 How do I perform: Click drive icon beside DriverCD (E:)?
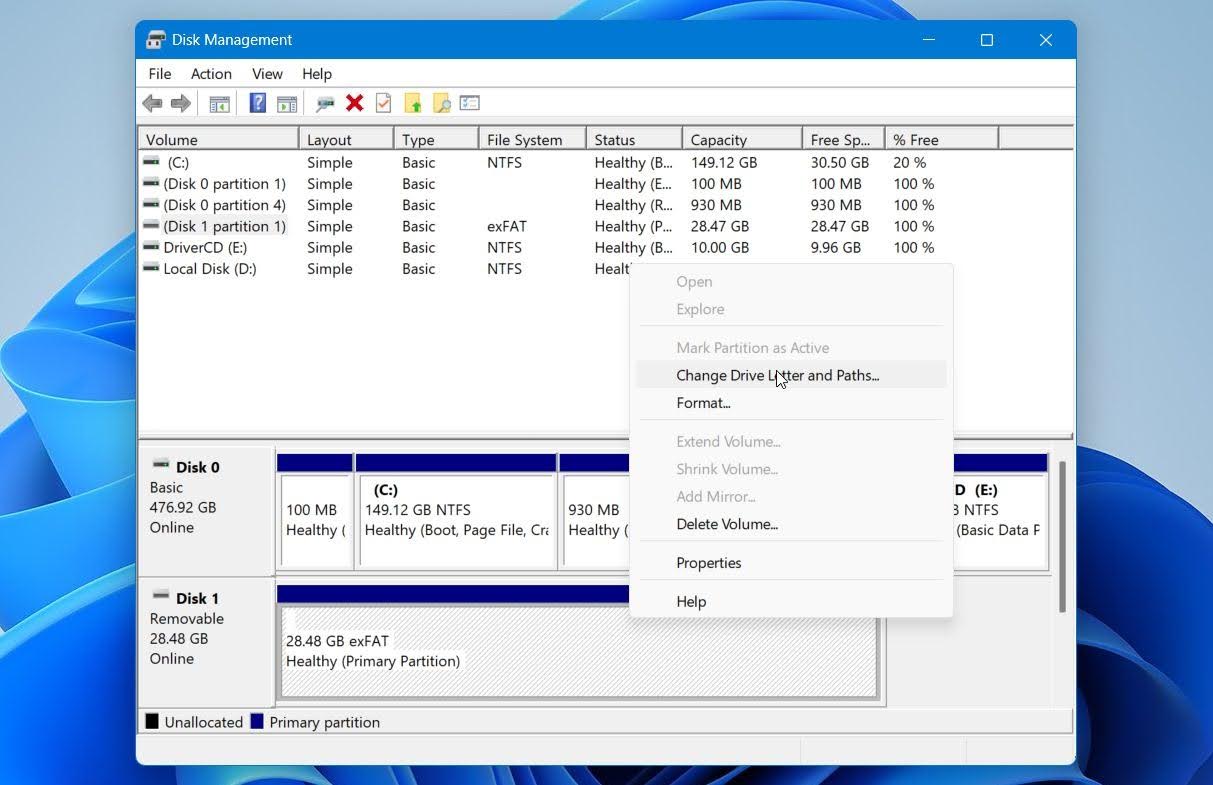coord(151,246)
